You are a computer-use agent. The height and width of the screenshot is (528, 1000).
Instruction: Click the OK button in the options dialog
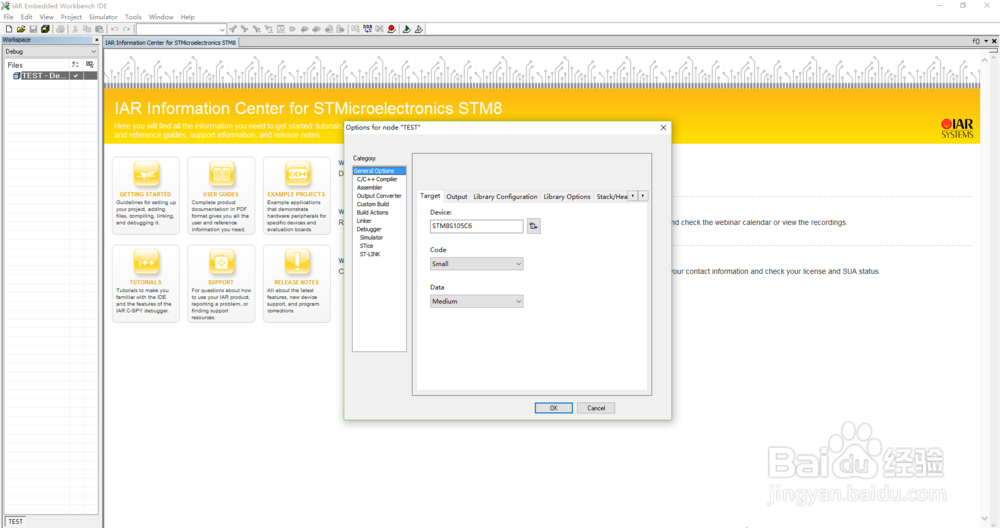point(554,408)
